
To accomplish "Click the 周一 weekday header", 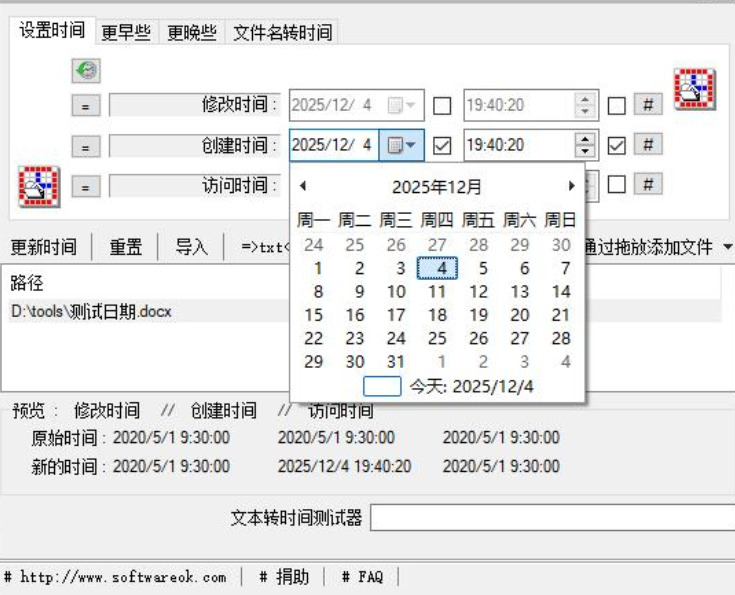I will pos(314,220).
